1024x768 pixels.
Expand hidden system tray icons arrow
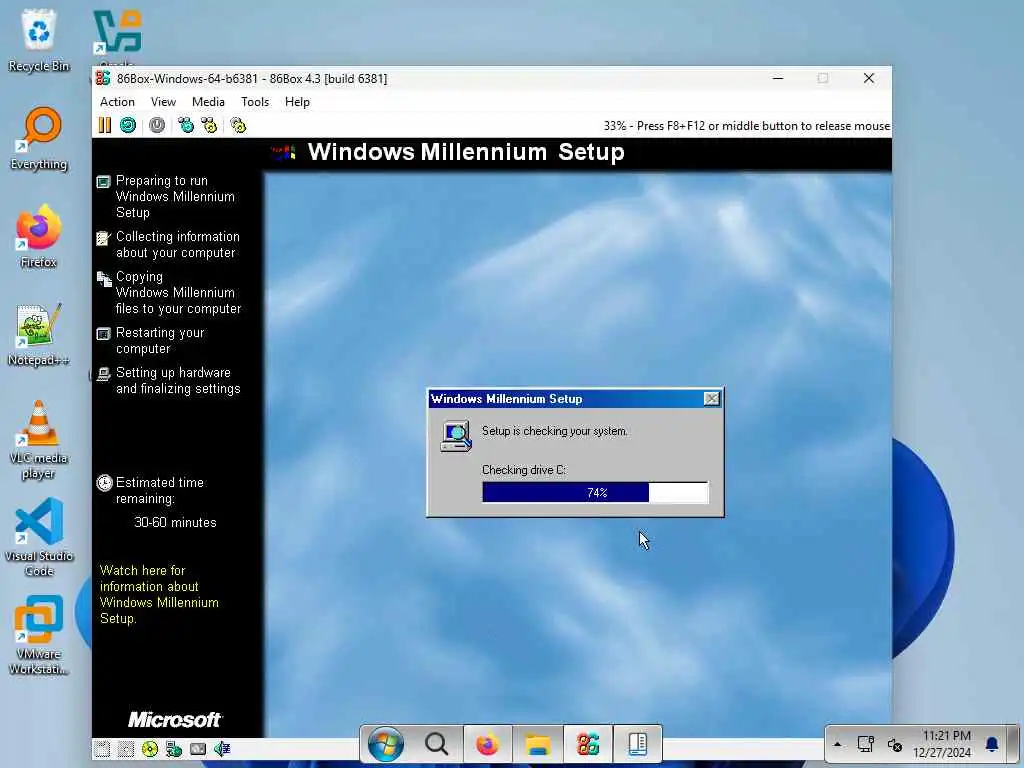coord(838,744)
